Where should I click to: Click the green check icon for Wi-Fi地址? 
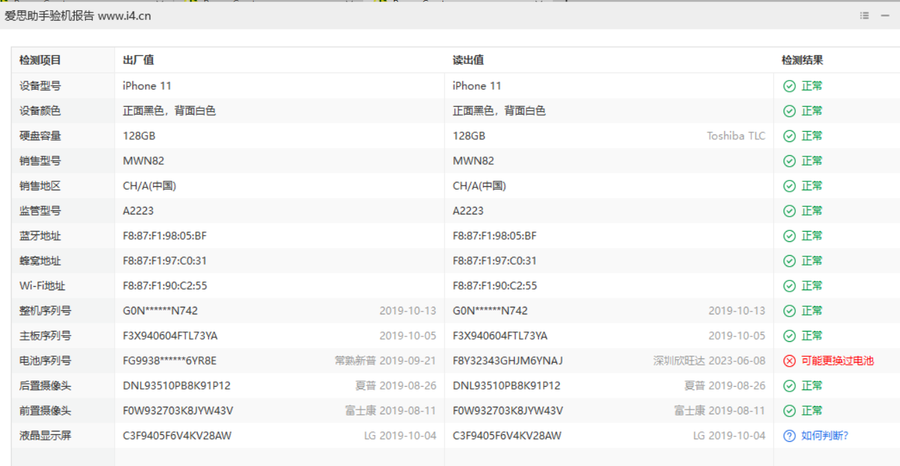point(789,286)
